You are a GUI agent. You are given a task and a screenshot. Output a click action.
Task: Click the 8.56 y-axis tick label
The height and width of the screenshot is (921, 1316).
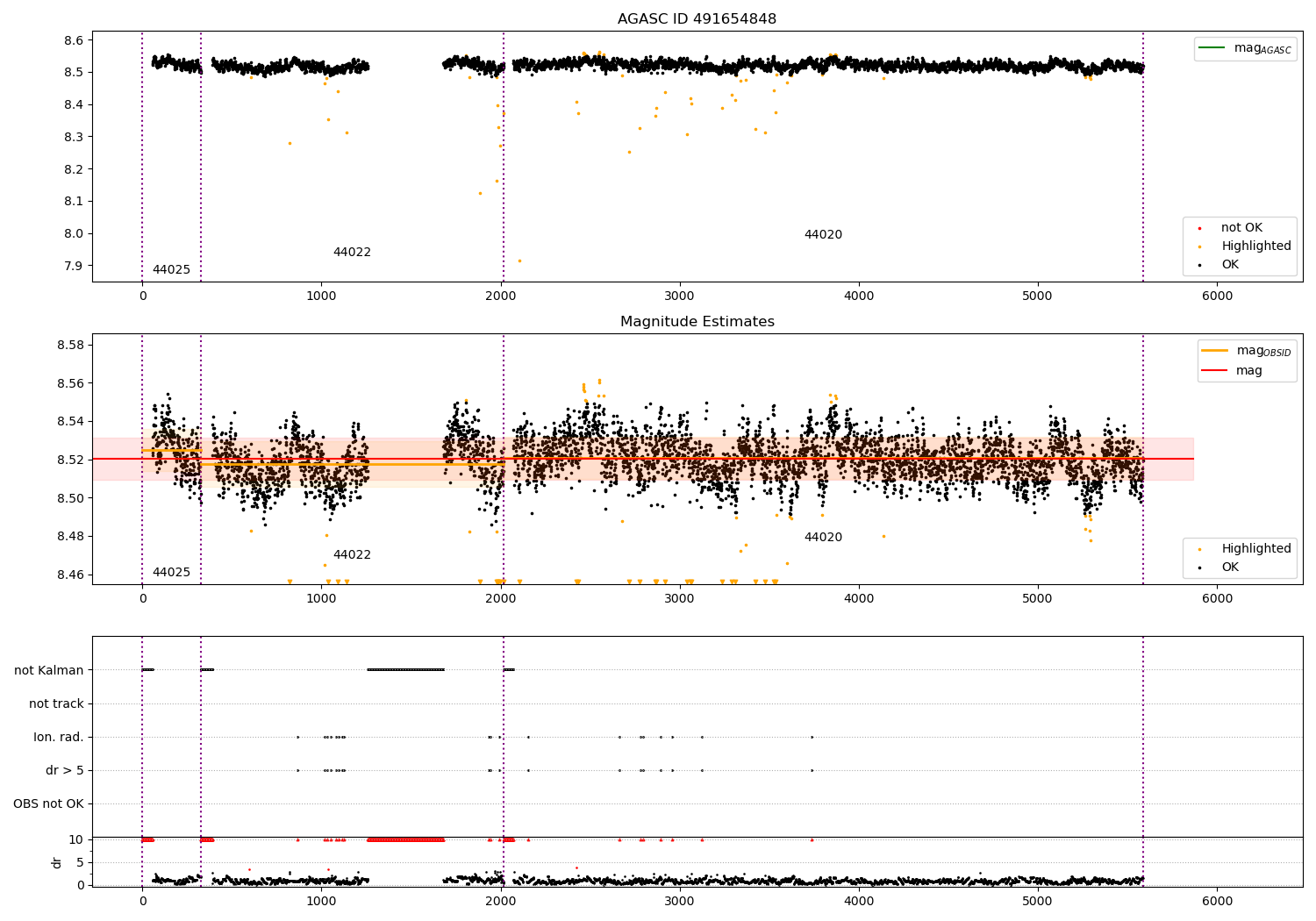click(70, 384)
